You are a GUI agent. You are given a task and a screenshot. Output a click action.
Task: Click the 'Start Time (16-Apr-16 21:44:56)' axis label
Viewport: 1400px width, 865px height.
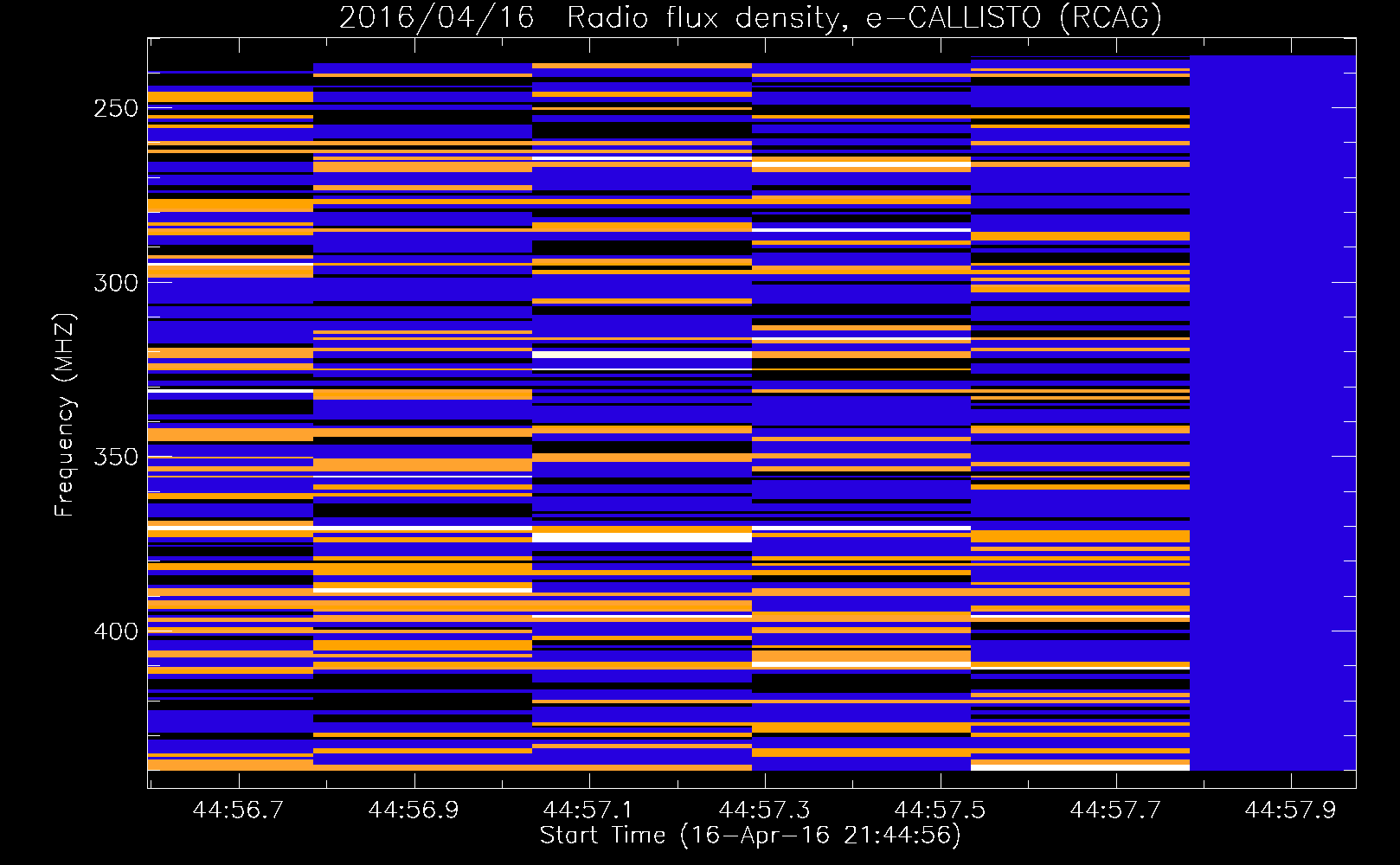click(x=750, y=836)
